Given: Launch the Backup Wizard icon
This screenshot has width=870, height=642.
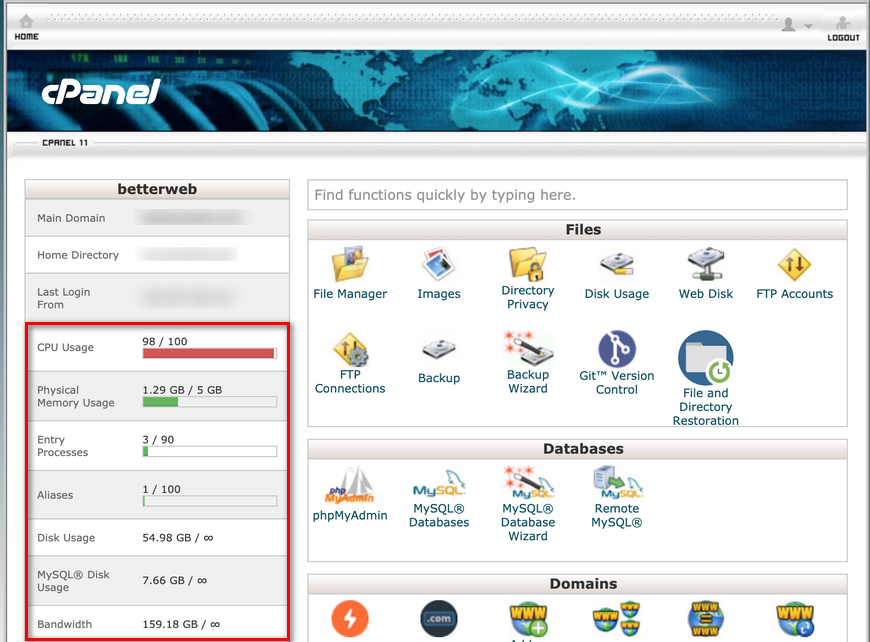Looking at the screenshot, I should 528,348.
